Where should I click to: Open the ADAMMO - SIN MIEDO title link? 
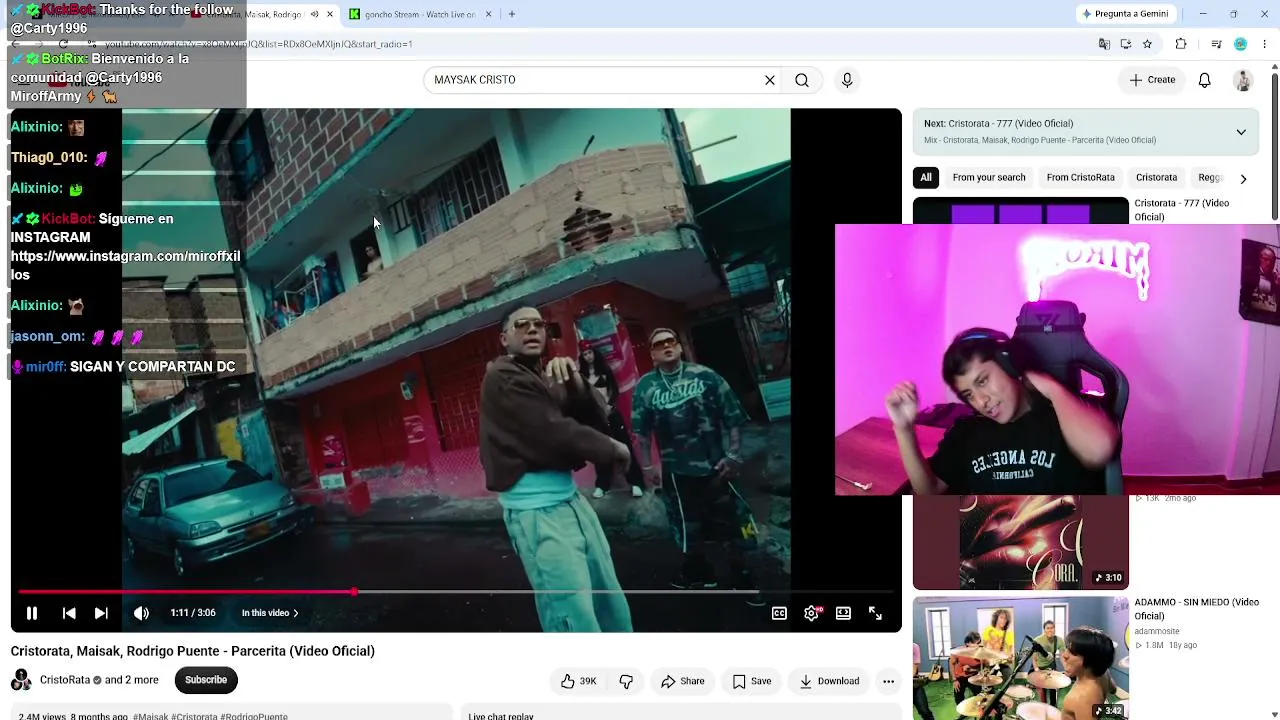1196,609
